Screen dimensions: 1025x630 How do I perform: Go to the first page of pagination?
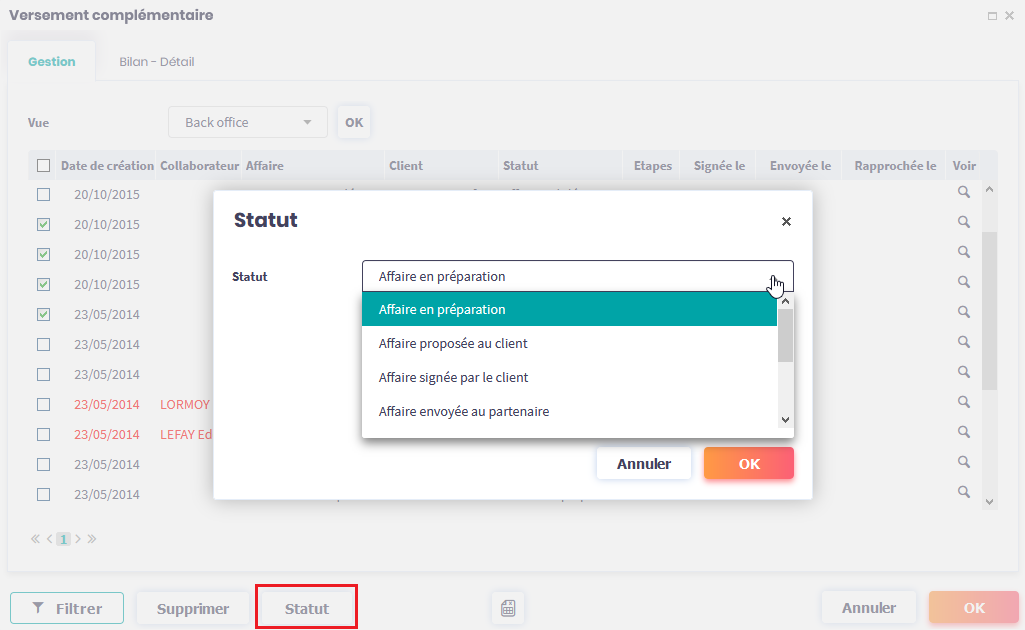click(x=36, y=539)
